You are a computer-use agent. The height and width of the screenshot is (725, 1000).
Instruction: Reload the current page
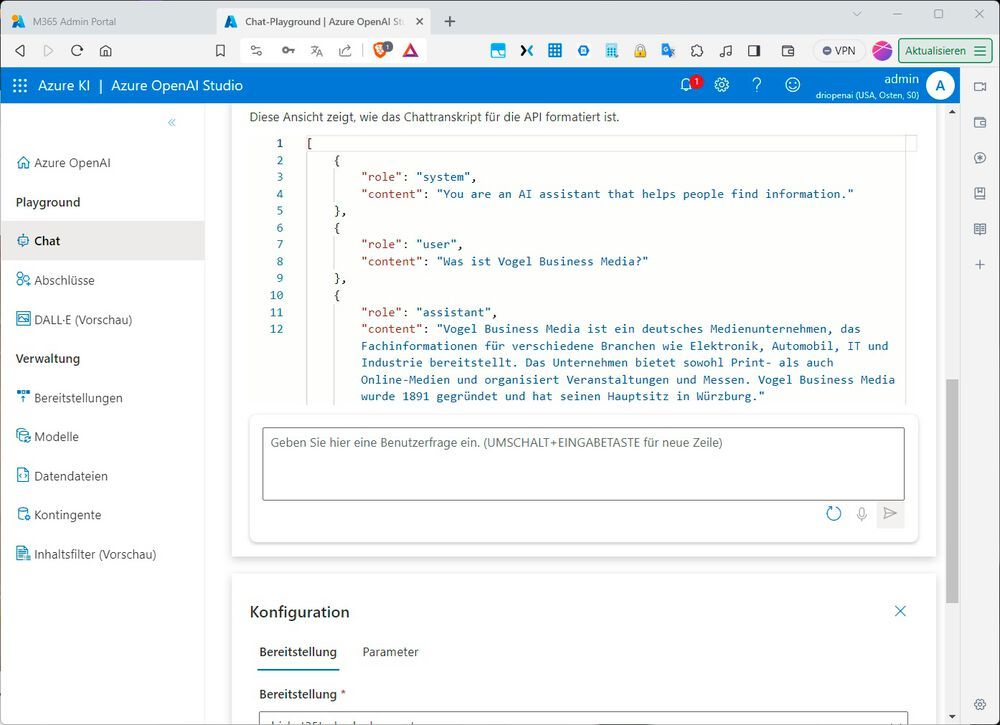pyautogui.click(x=77, y=50)
